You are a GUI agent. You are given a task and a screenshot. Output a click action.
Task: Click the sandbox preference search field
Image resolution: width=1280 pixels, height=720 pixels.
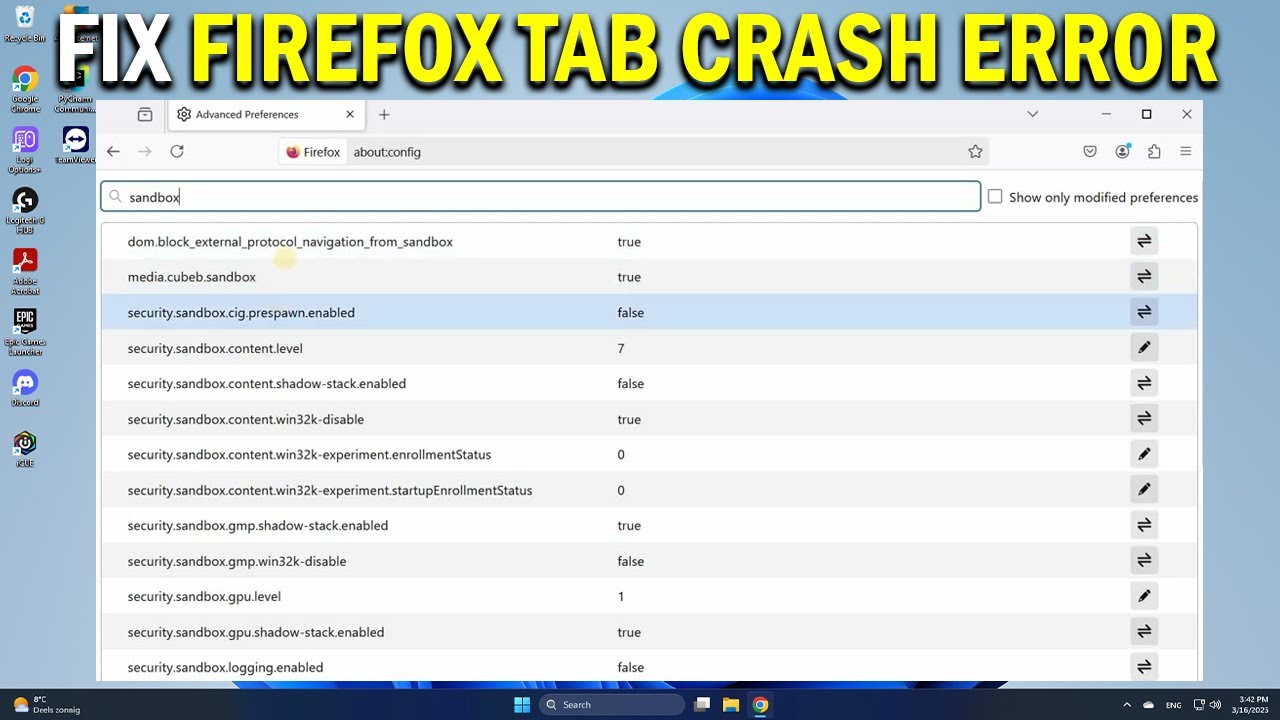coord(541,197)
